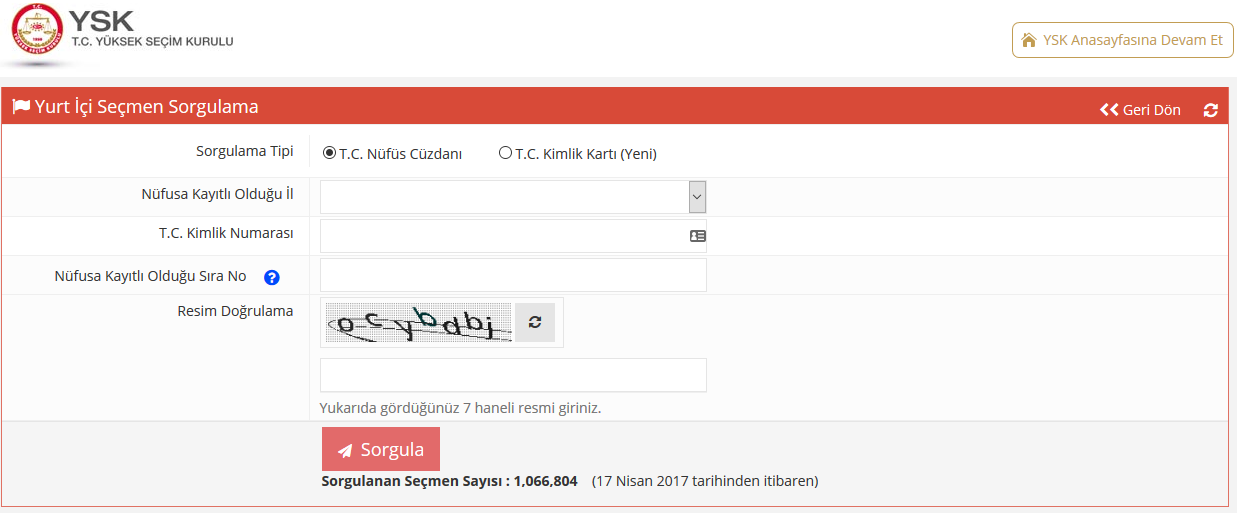Select T.C. Nüfus Cüzdanı radio option
Screen dimensions: 1237x513
pyautogui.click(x=329, y=153)
